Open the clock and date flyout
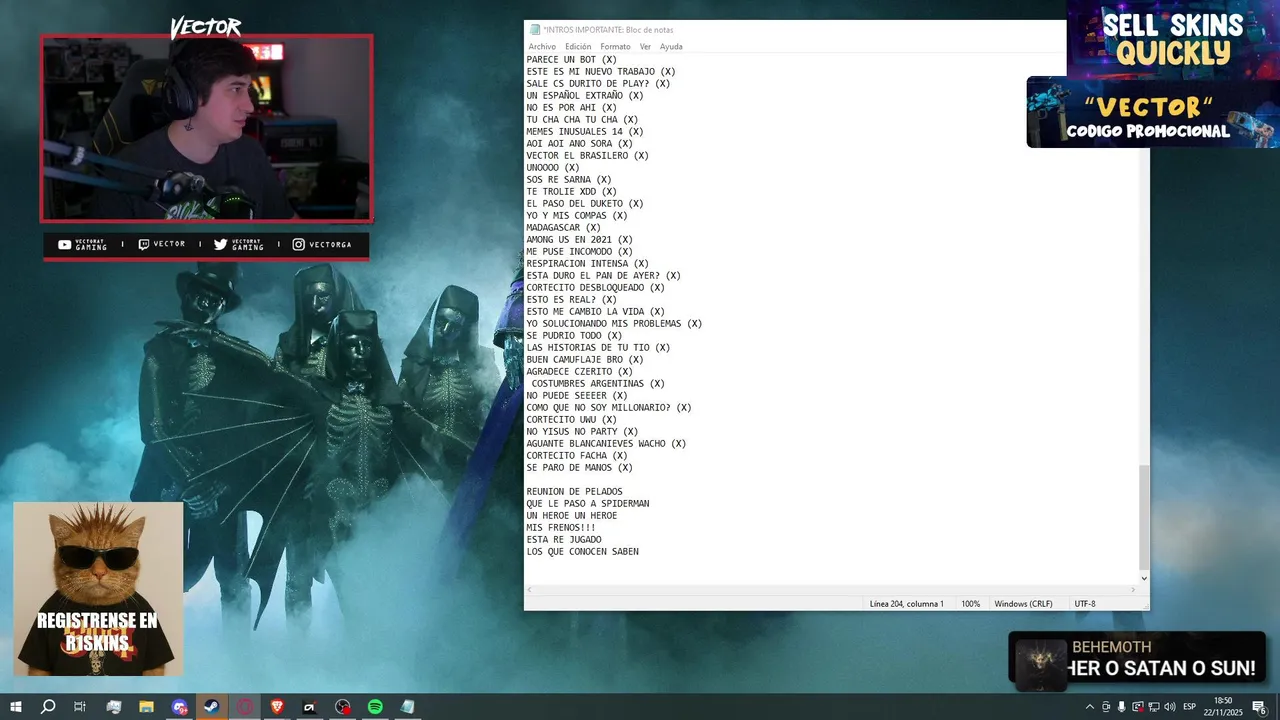Image resolution: width=1280 pixels, height=720 pixels. 1223,707
